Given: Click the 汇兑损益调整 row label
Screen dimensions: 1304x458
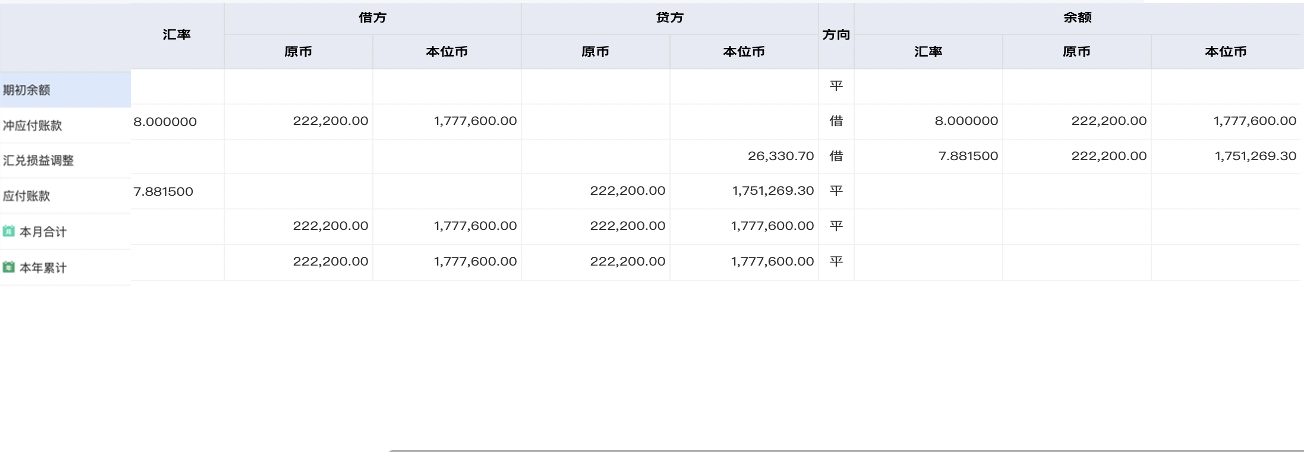Looking at the screenshot, I should (38, 160).
